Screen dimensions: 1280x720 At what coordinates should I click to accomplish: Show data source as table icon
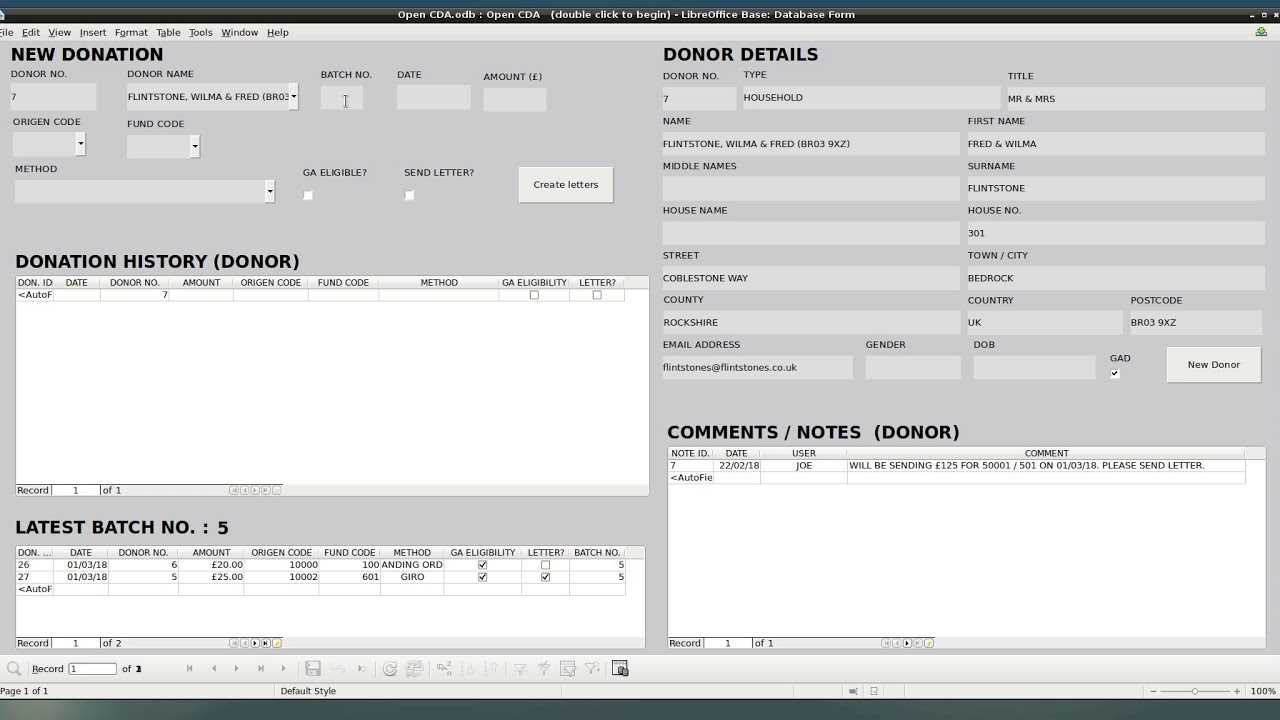[x=620, y=669]
